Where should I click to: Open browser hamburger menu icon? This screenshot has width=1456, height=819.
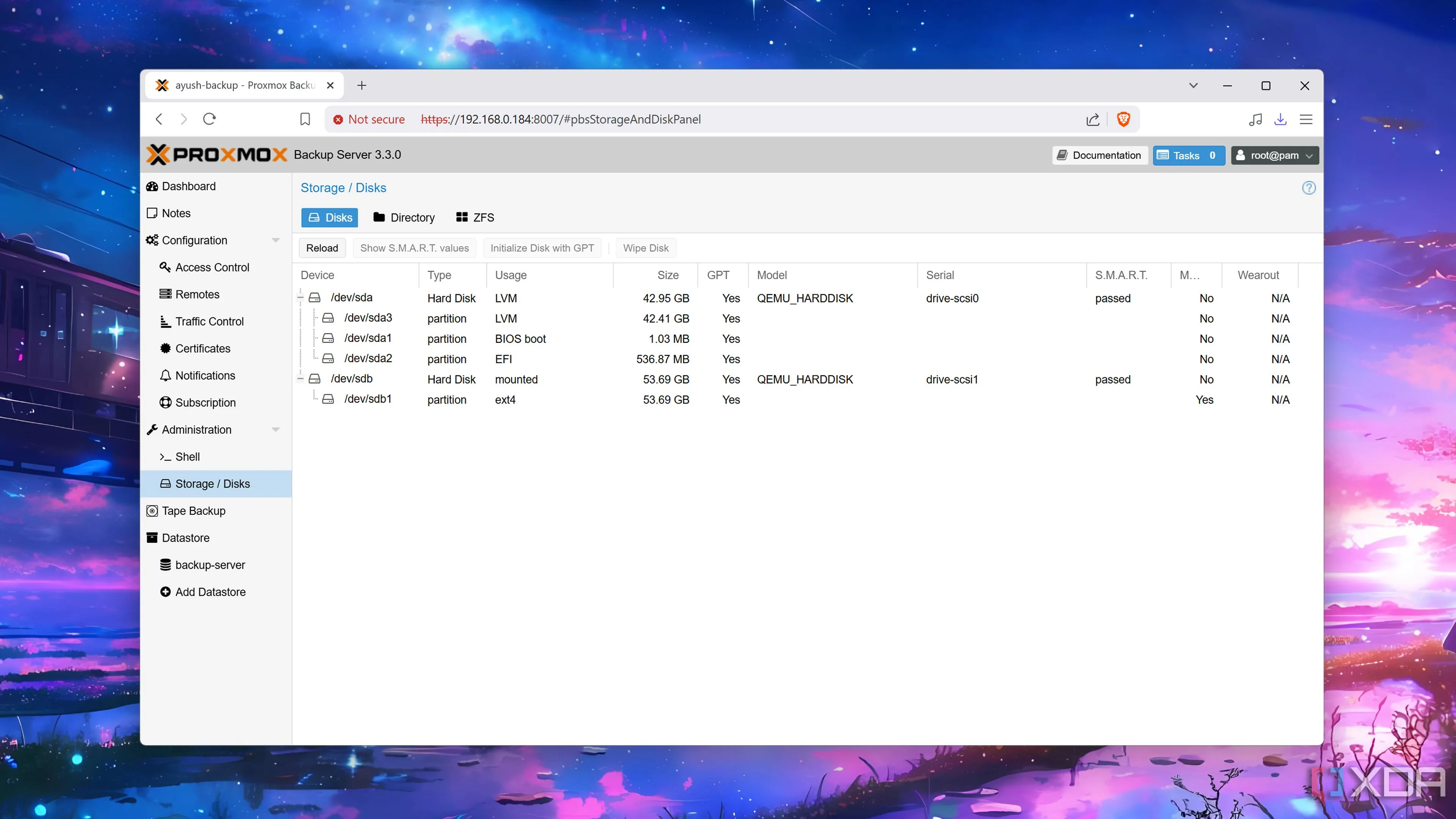1305,119
